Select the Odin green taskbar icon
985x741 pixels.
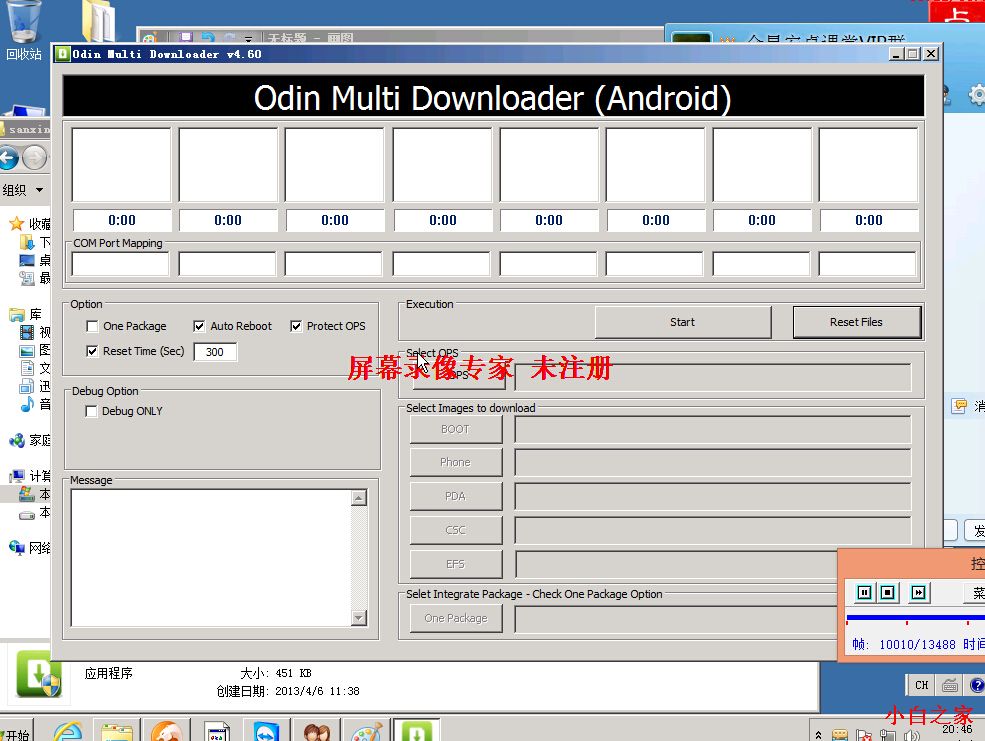416,731
